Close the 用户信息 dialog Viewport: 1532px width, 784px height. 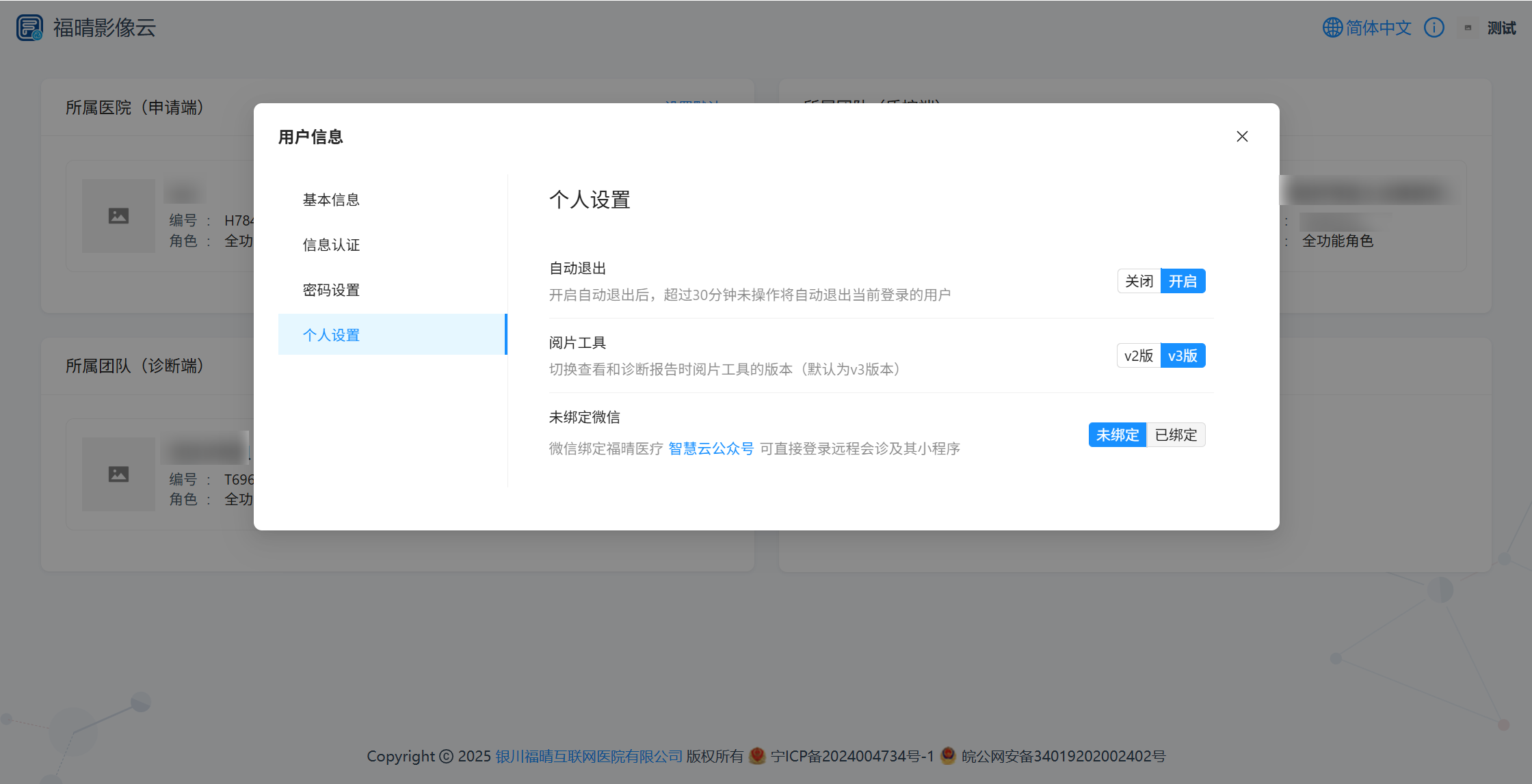point(1242,137)
